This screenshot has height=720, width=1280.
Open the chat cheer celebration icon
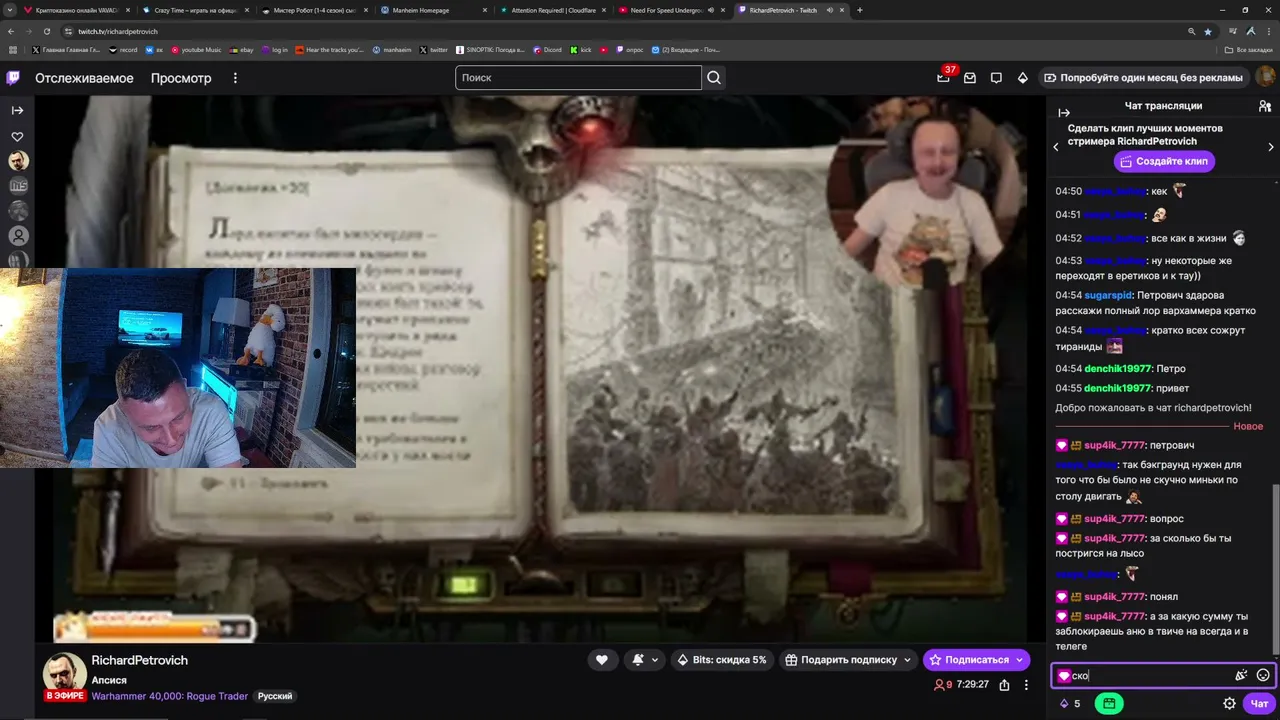(1241, 676)
